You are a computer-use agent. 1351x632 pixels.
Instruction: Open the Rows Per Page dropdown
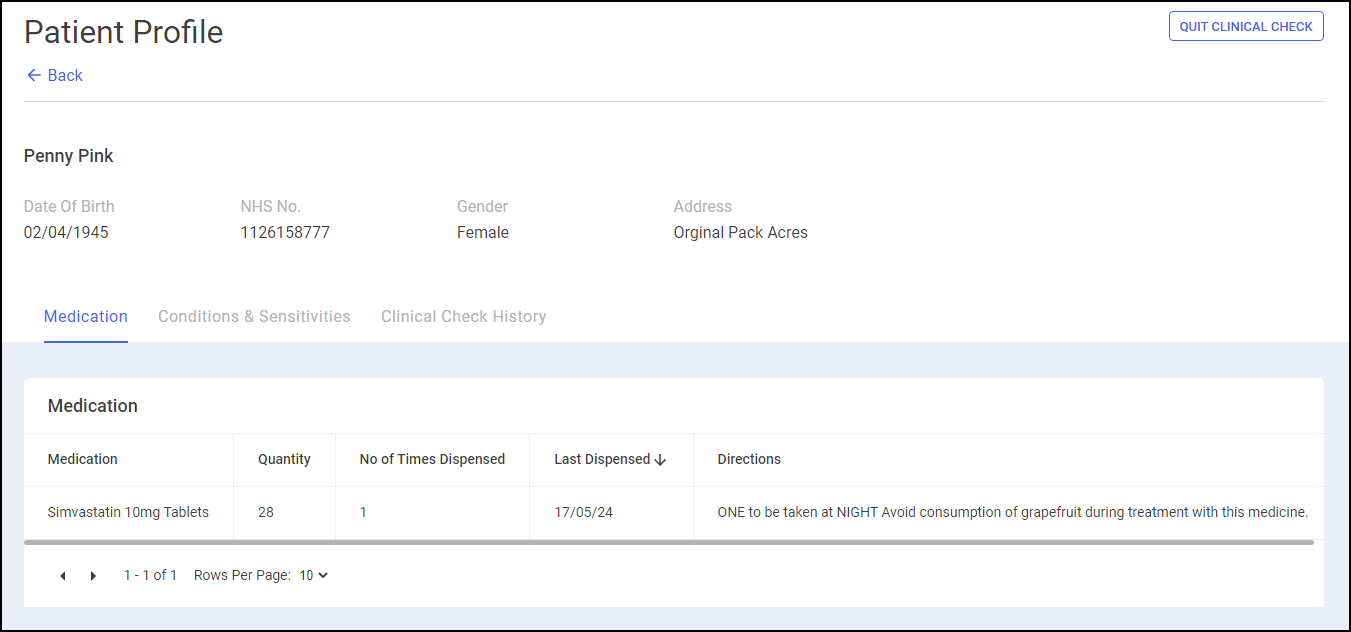[314, 575]
